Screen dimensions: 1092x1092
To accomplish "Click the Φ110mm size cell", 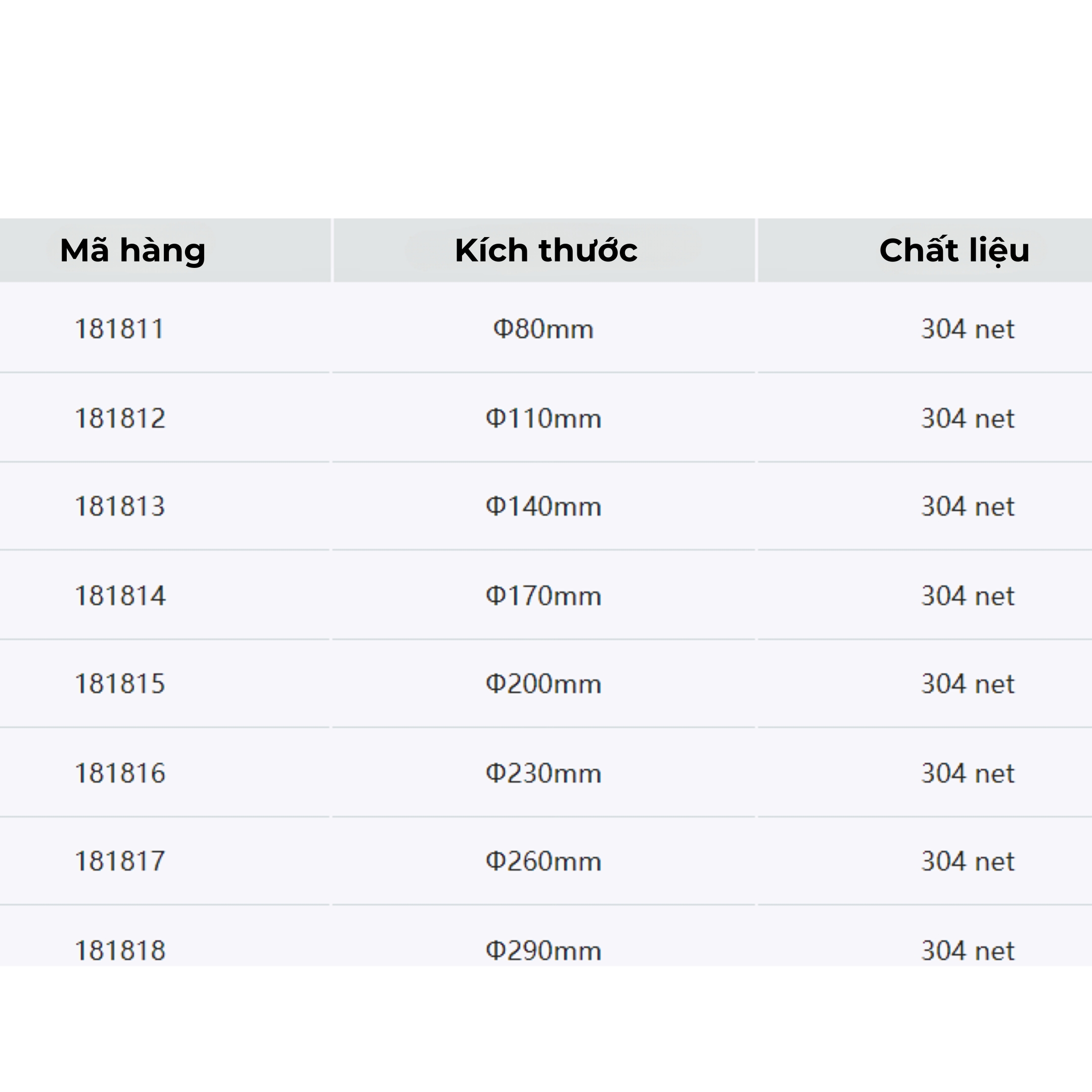I will click(x=543, y=418).
